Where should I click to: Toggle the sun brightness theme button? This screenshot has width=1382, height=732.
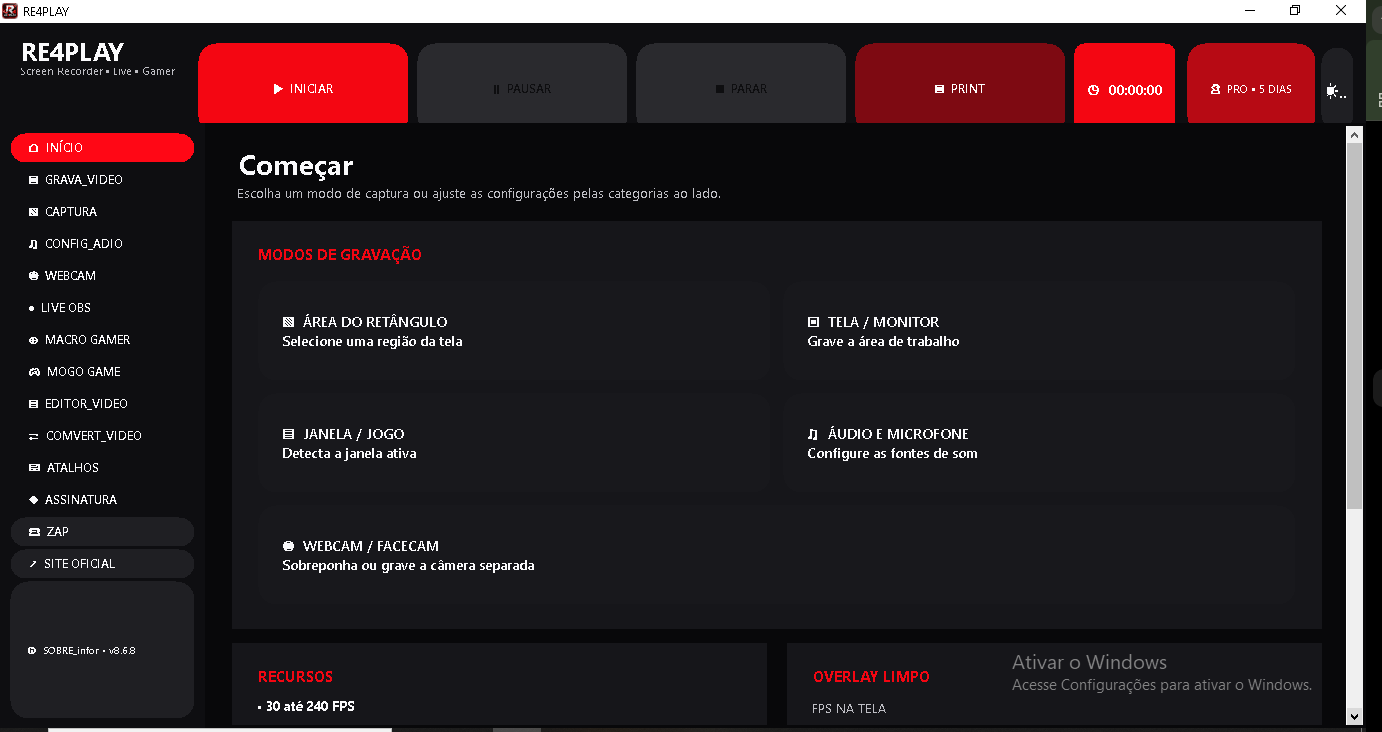tap(1337, 89)
